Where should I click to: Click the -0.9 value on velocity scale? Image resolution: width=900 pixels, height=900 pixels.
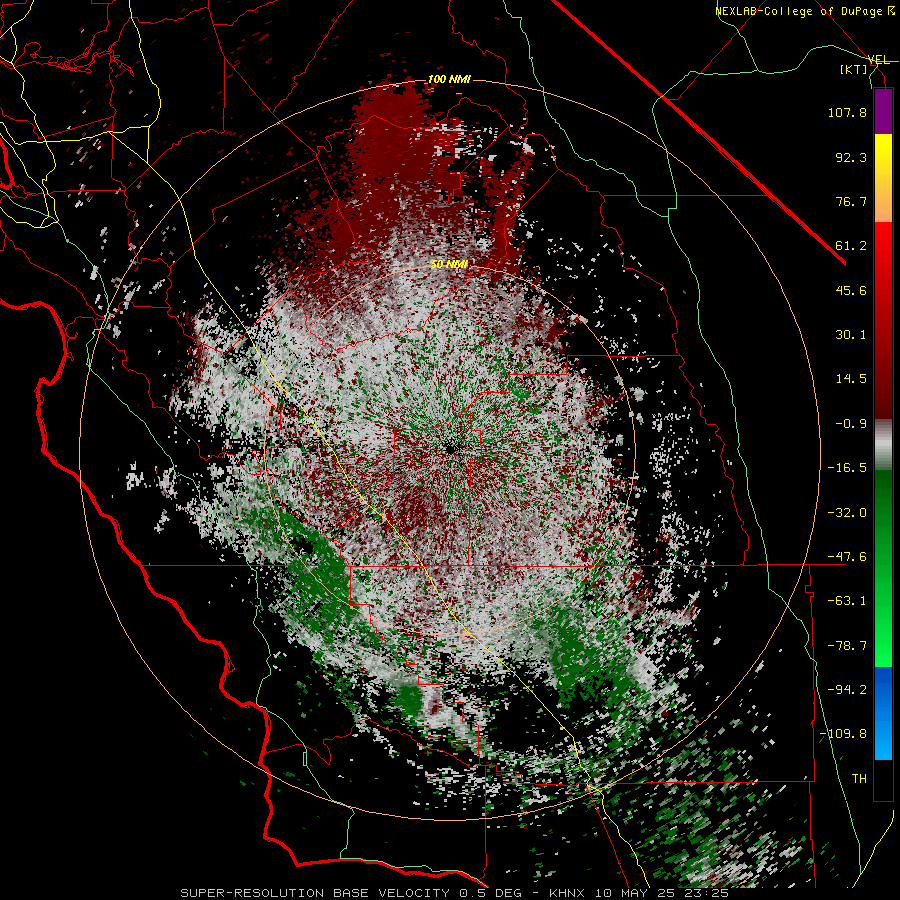coord(851,424)
